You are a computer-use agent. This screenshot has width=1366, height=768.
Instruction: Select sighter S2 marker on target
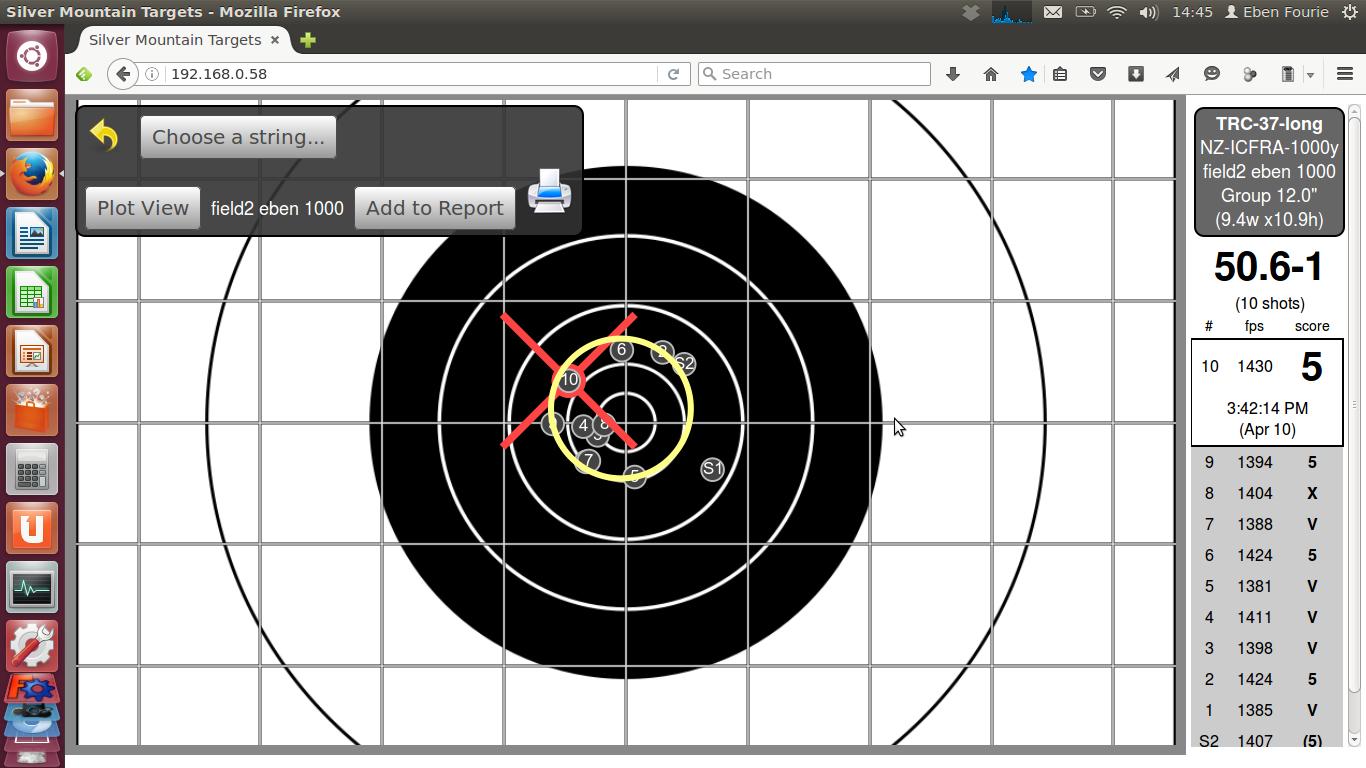tap(684, 364)
